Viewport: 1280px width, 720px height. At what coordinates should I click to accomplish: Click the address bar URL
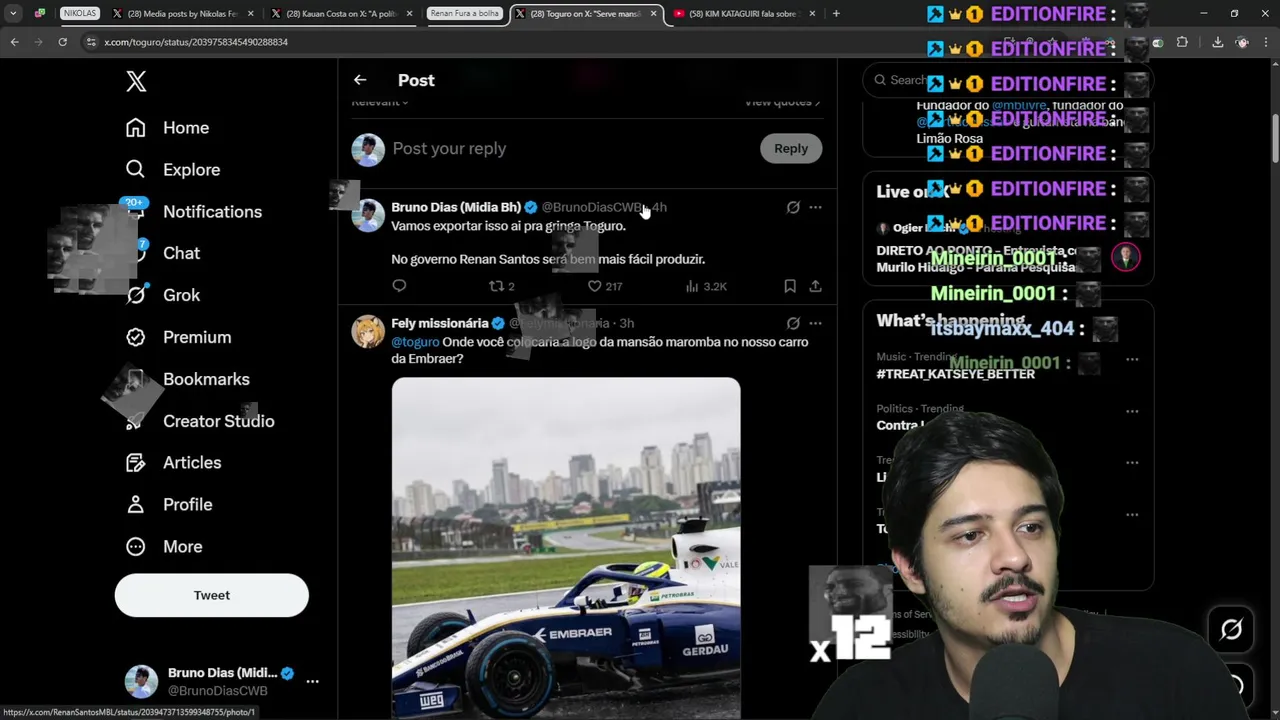point(196,42)
